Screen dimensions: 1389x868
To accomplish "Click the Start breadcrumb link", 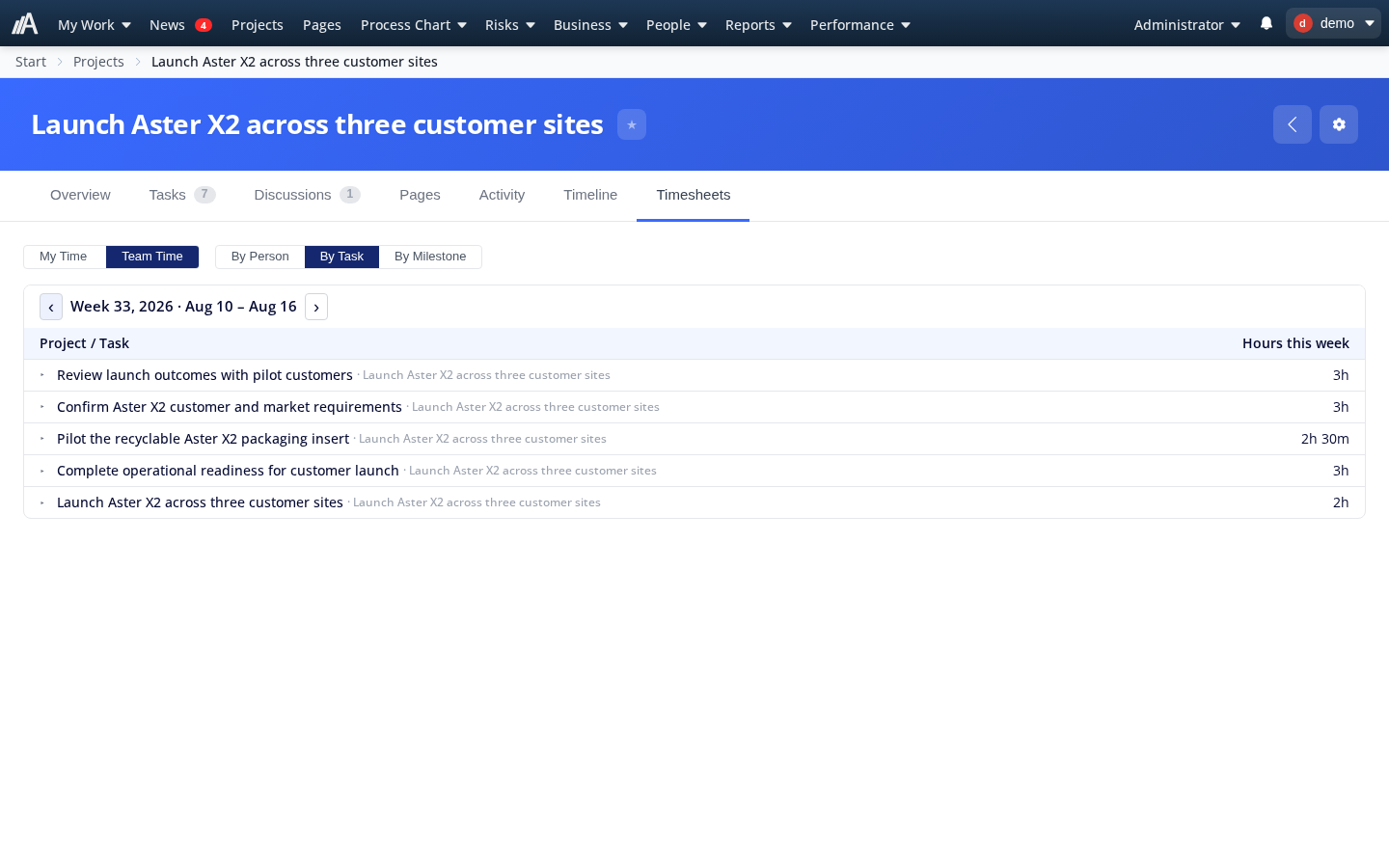I will tap(31, 62).
